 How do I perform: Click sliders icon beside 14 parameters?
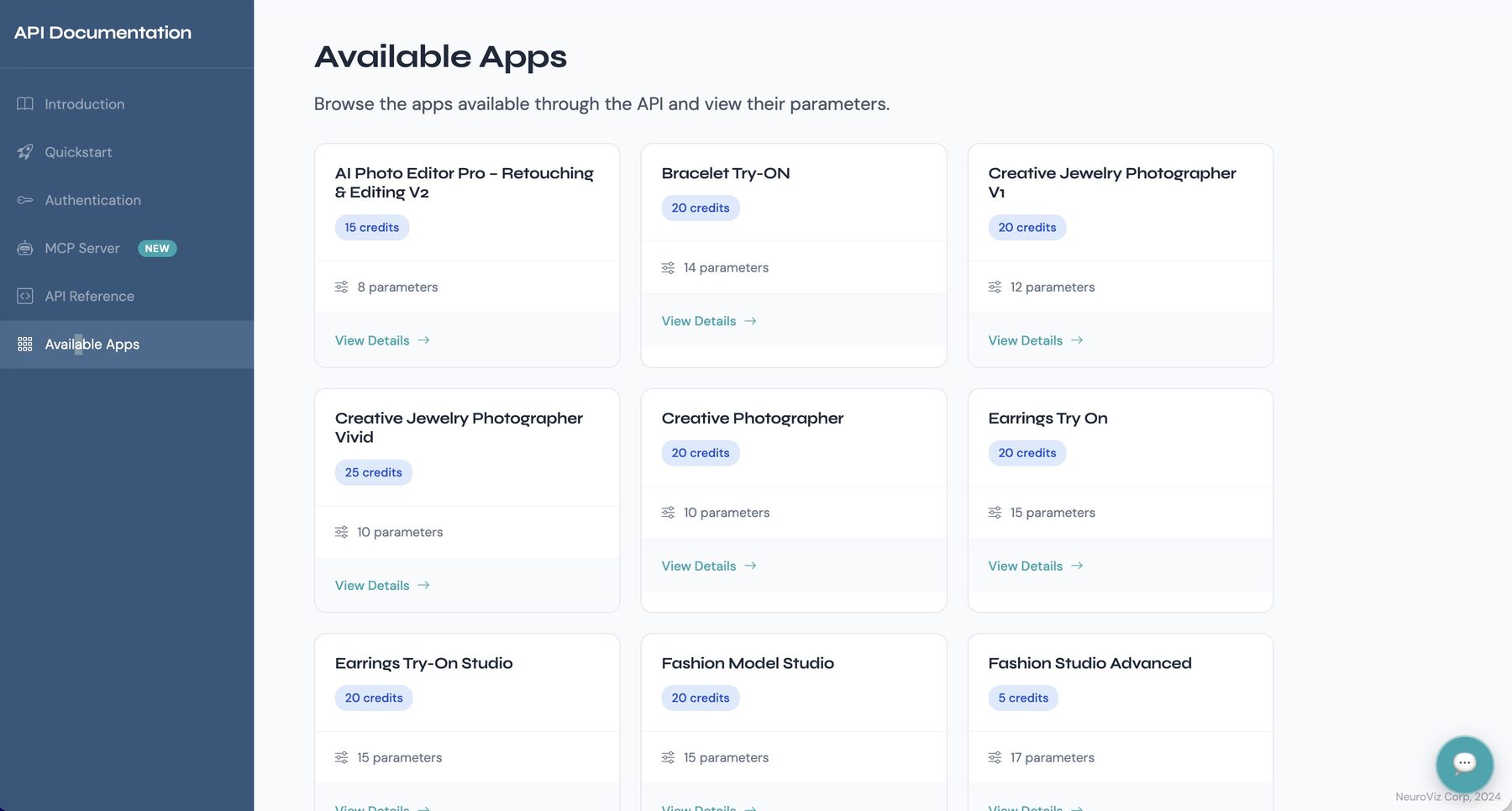click(x=669, y=267)
